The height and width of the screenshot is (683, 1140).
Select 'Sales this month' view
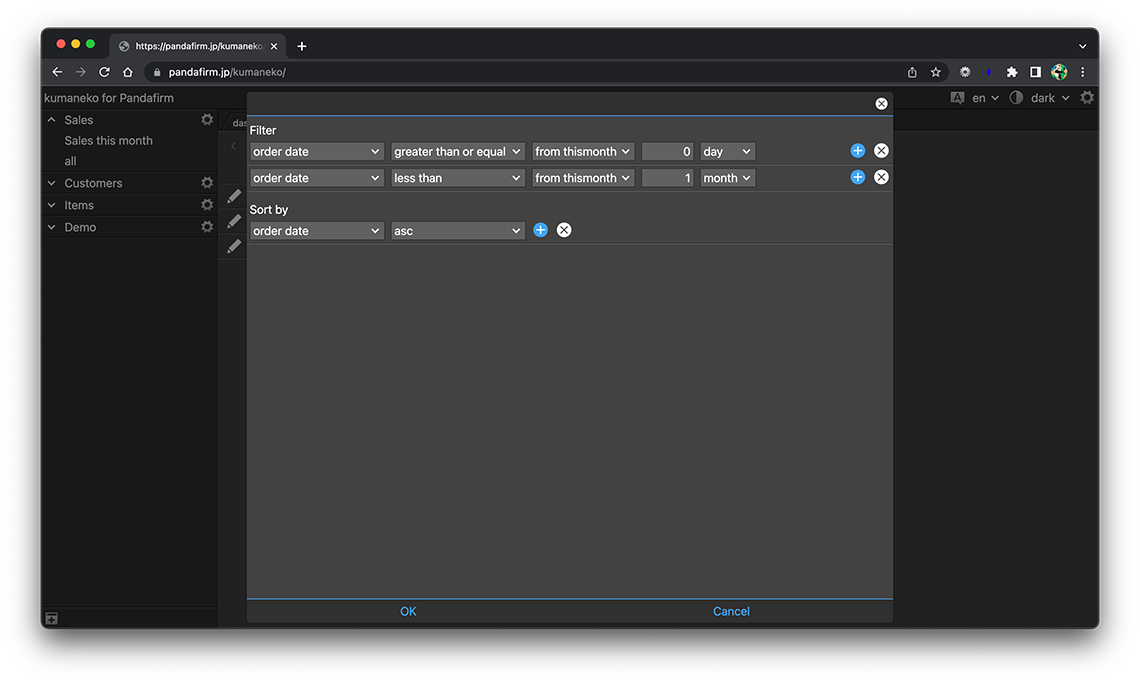click(108, 141)
